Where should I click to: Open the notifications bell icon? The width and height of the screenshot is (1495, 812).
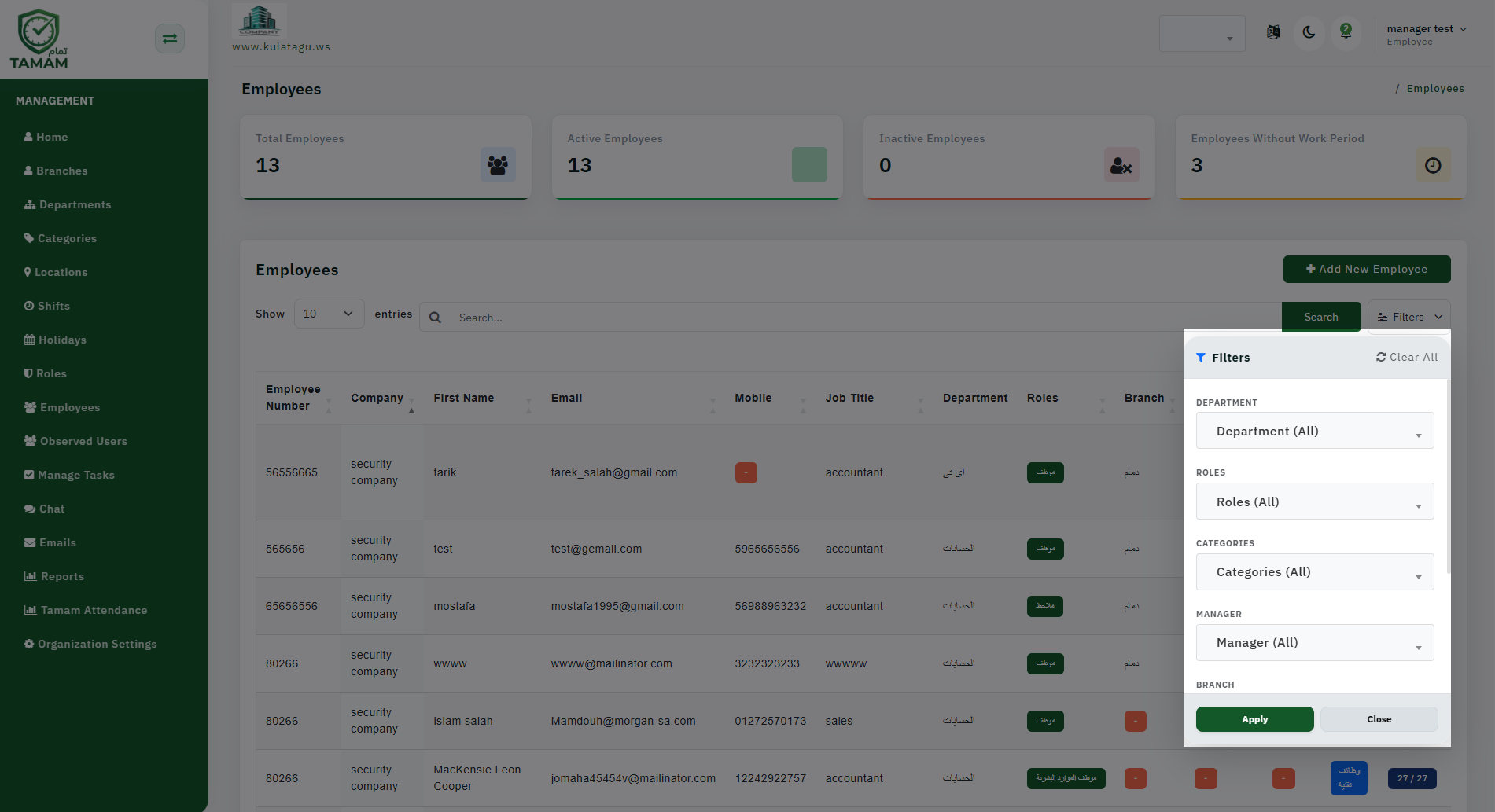point(1346,32)
